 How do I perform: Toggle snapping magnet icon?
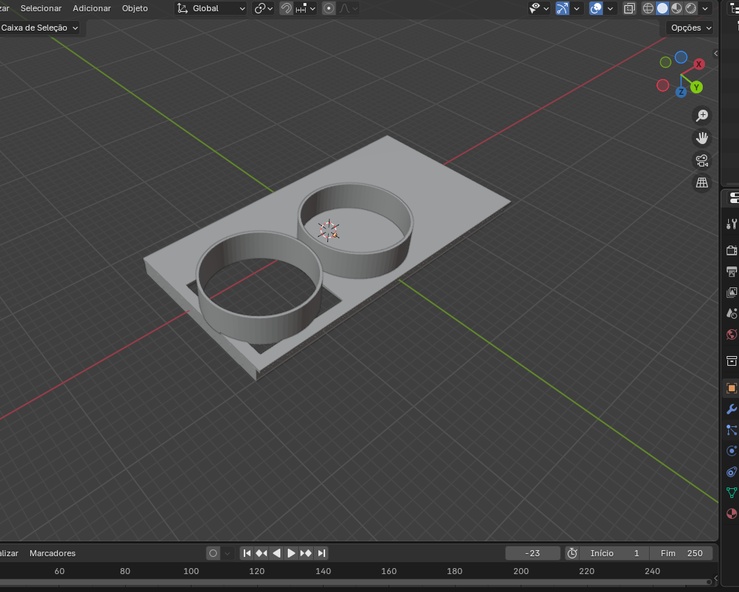pyautogui.click(x=286, y=8)
